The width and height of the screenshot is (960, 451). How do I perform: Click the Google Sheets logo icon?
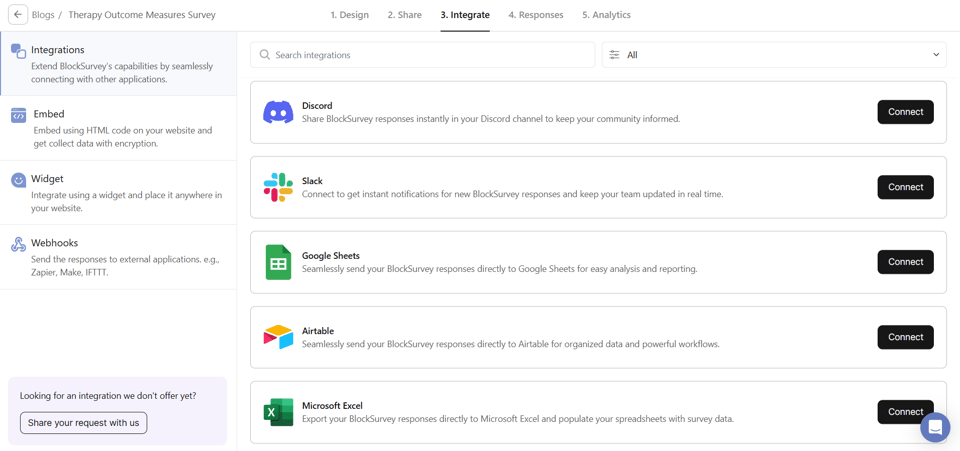278,262
